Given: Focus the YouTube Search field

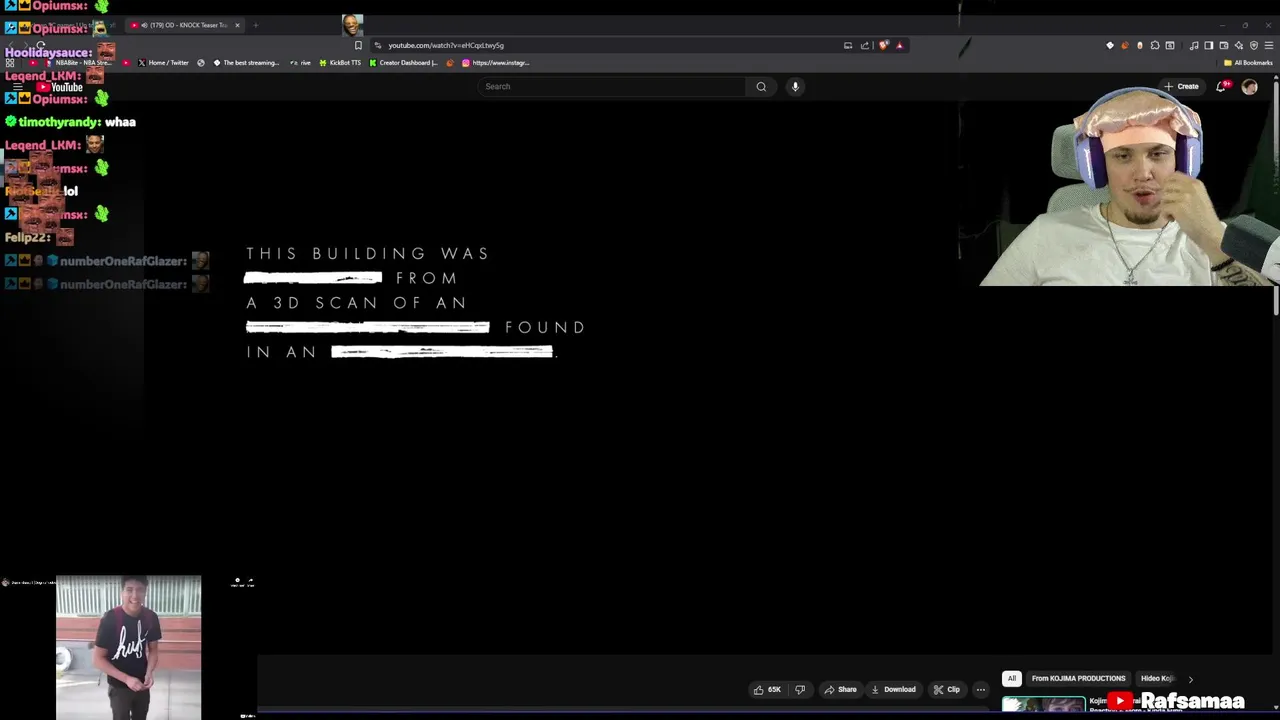Looking at the screenshot, I should 612,87.
